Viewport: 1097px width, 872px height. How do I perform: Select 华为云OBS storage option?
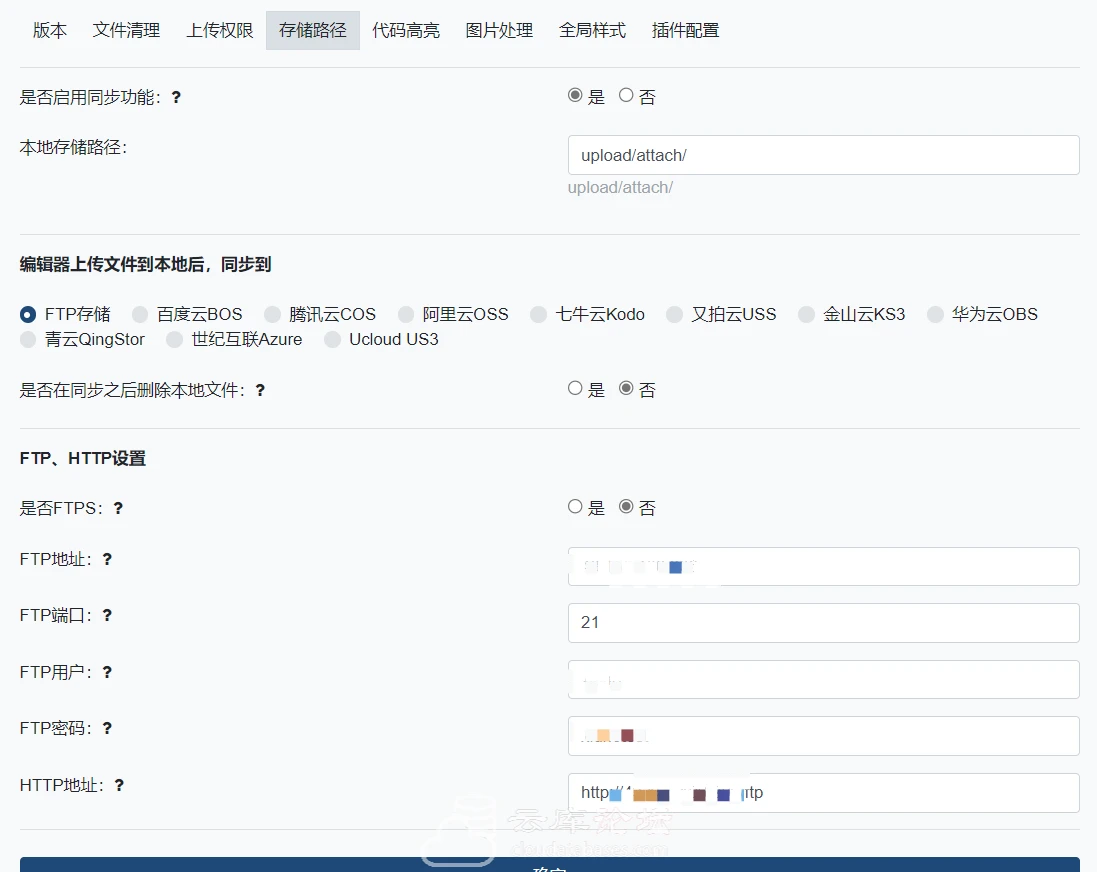pos(935,315)
